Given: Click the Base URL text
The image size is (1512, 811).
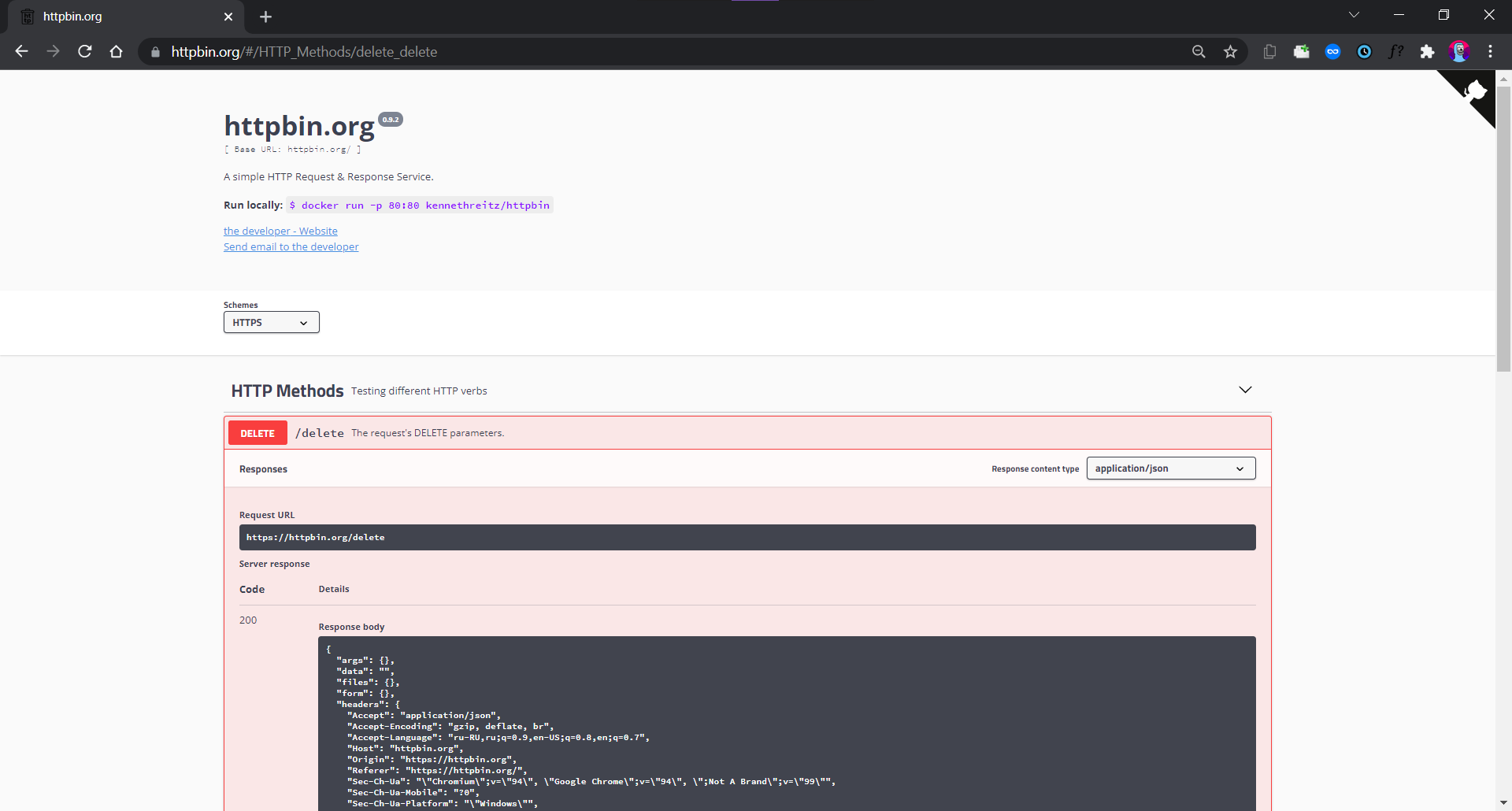Looking at the screenshot, I should click(292, 149).
